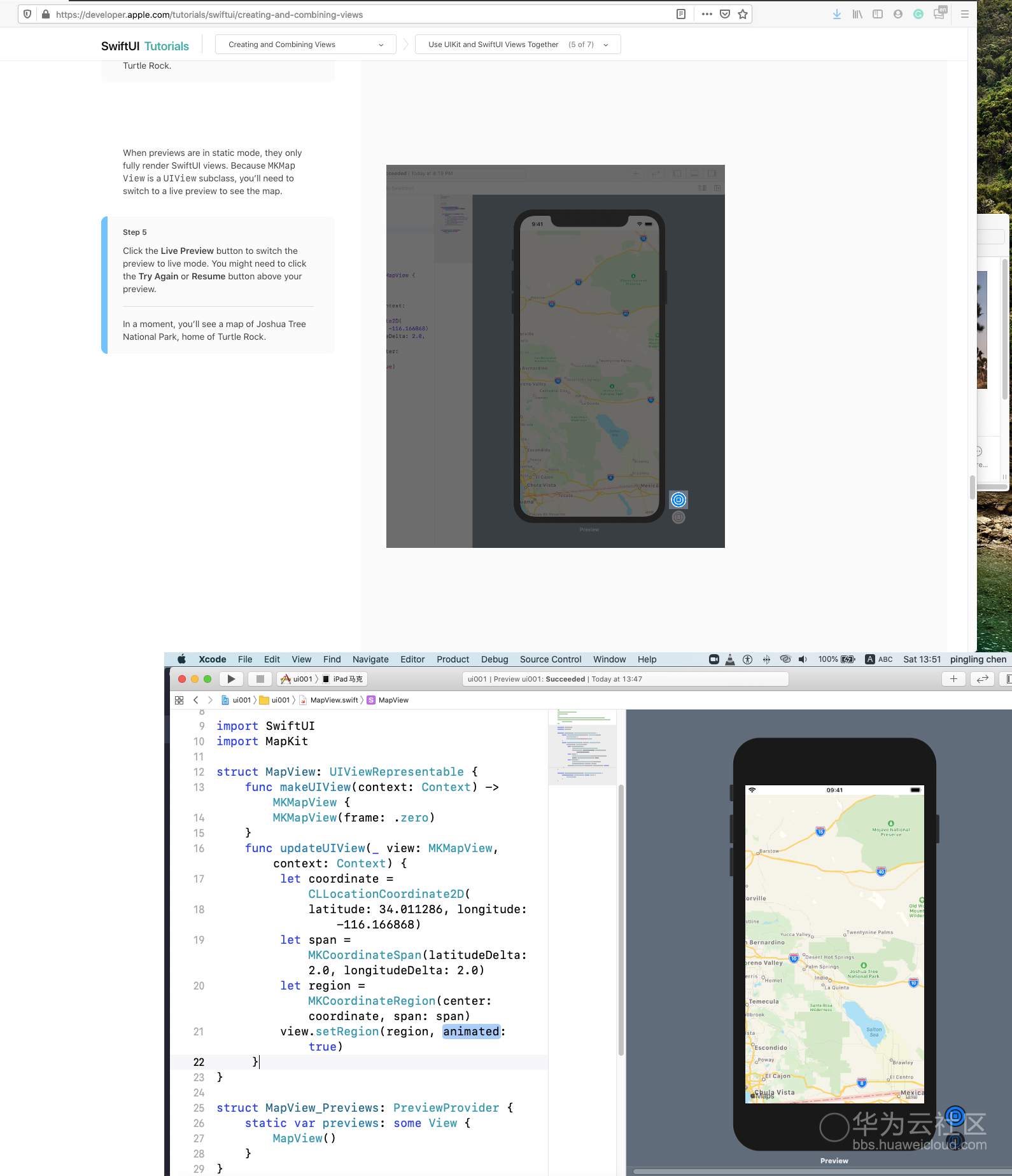Viewport: 1012px width, 1176px height.
Task: Click the battery 100% status icon
Action: (x=836, y=659)
